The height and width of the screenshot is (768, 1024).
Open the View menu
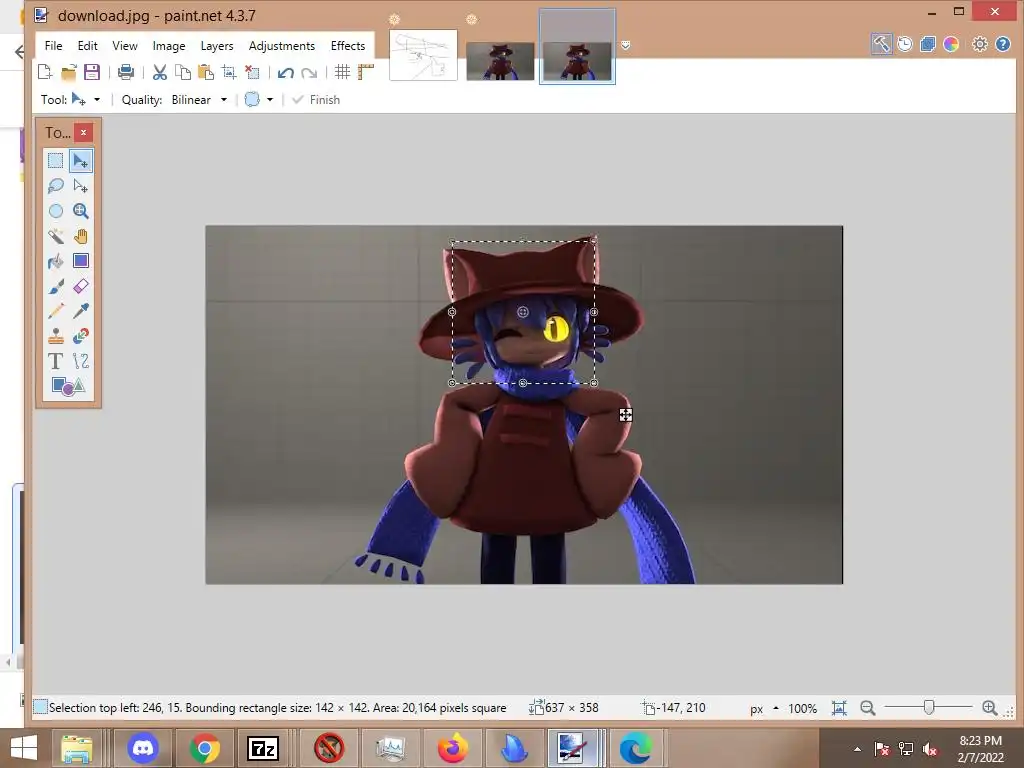pos(125,46)
